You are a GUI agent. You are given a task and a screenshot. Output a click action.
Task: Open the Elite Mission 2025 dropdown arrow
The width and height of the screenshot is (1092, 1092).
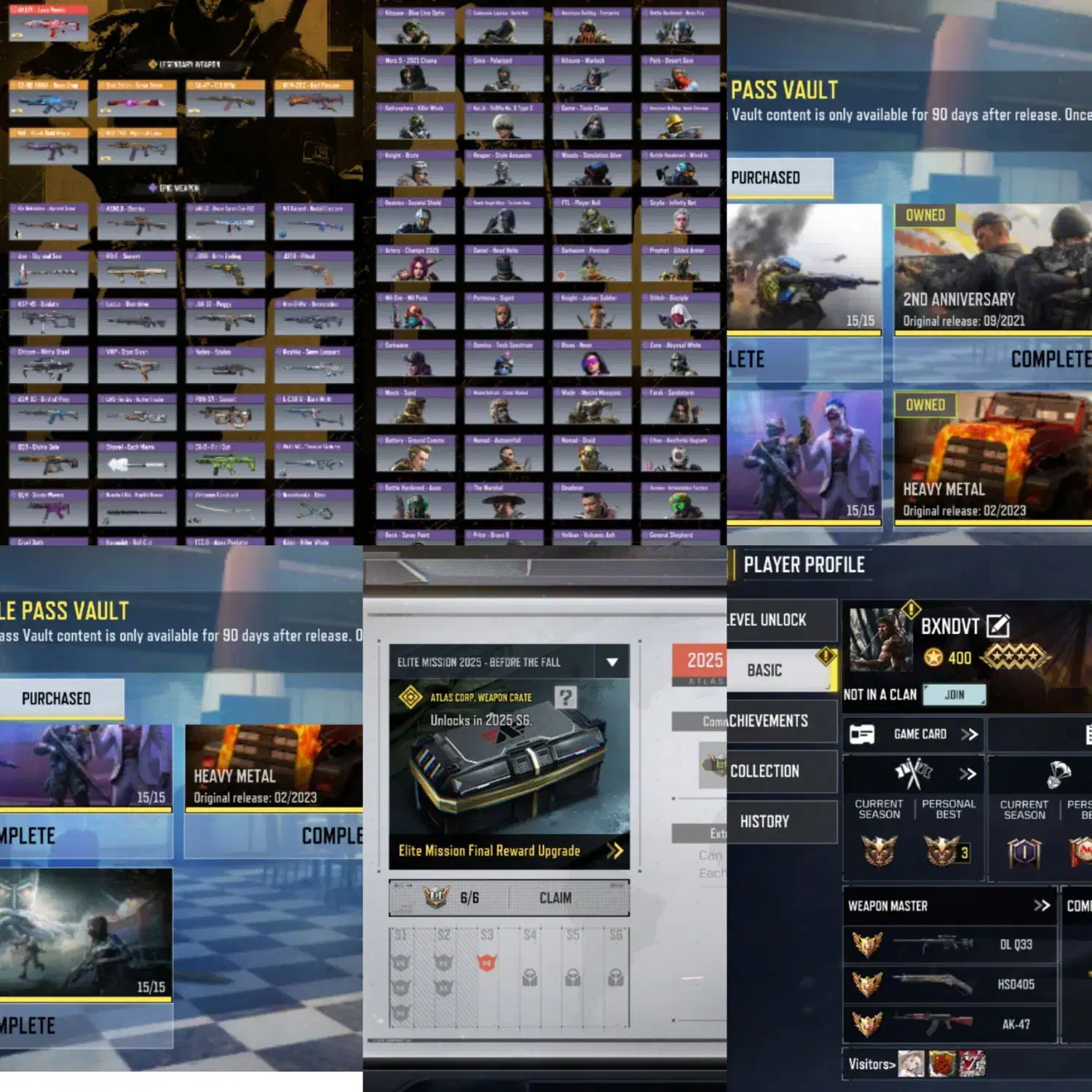coord(612,662)
